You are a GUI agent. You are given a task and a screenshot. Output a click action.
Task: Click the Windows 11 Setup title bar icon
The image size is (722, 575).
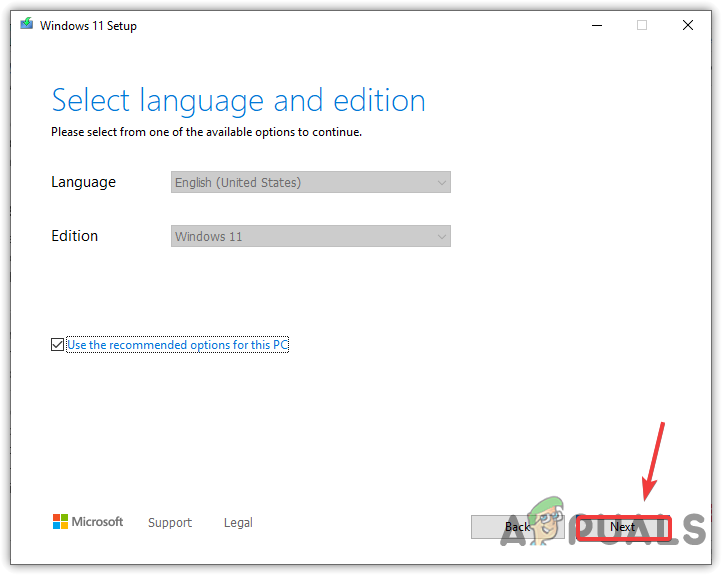point(27,23)
